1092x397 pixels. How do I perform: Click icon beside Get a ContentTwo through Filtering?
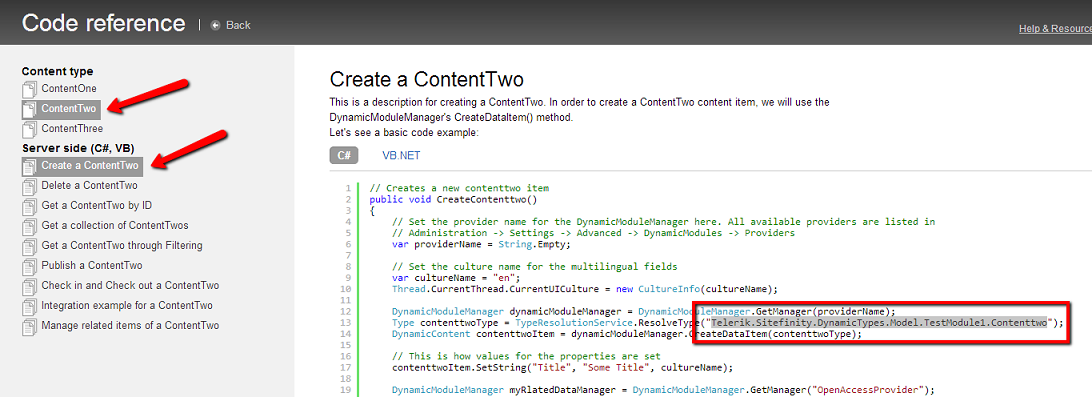click(29, 246)
